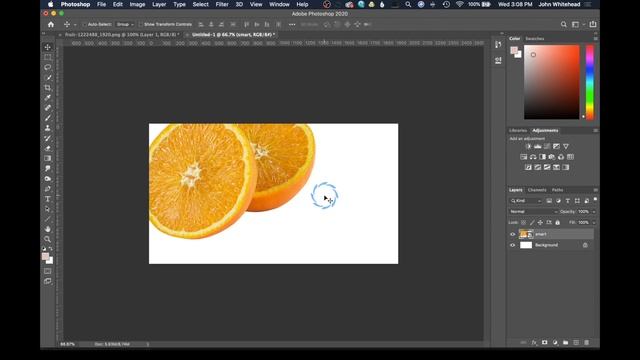This screenshot has width=640, height=360.
Task: Select the Magic Wand tool
Action: [48, 78]
